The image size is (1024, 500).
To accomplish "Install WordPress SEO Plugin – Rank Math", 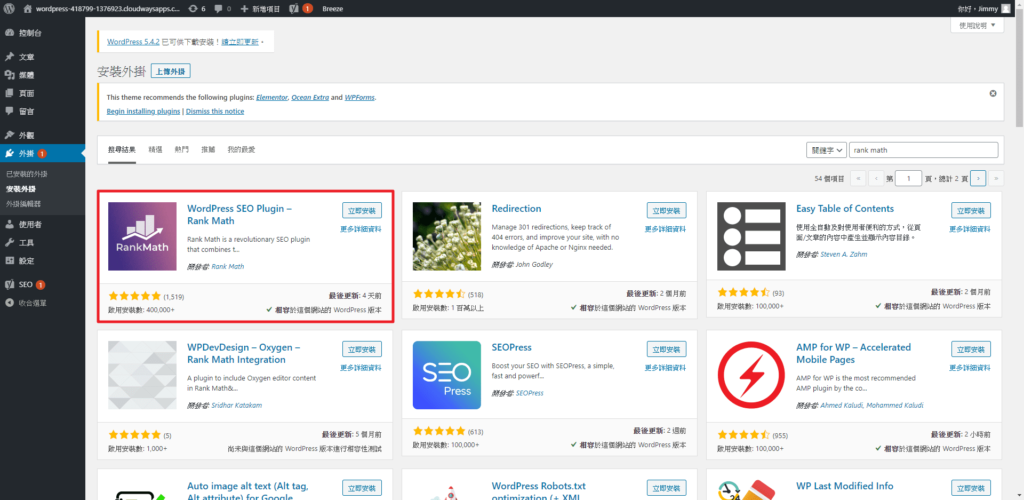I will click(362, 210).
